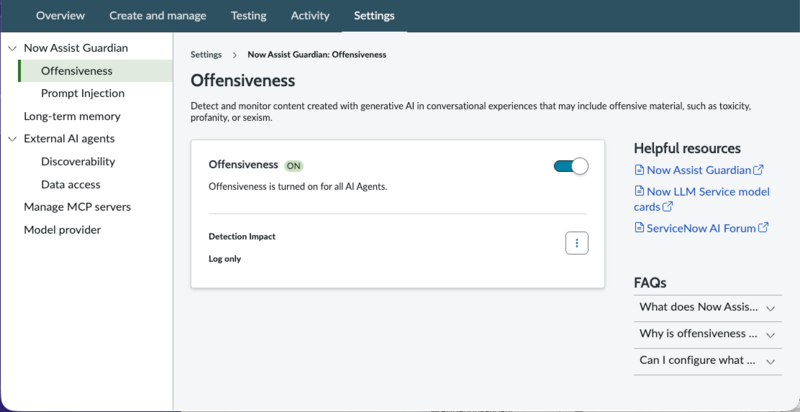Click external-link icon after ServiceNow AI Forum

[x=763, y=227]
